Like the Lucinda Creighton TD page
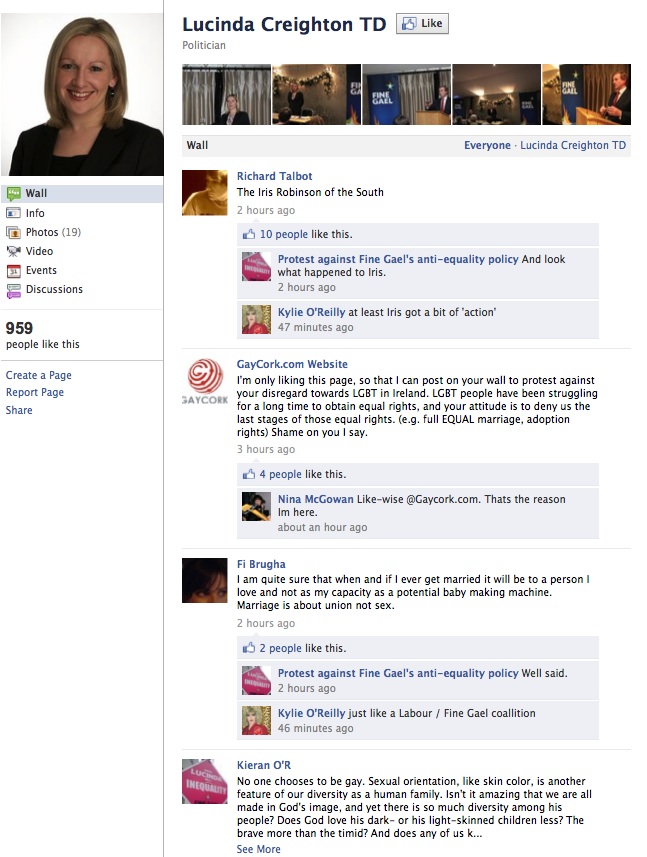Image resolution: width=647 pixels, height=857 pixels. 422,24
